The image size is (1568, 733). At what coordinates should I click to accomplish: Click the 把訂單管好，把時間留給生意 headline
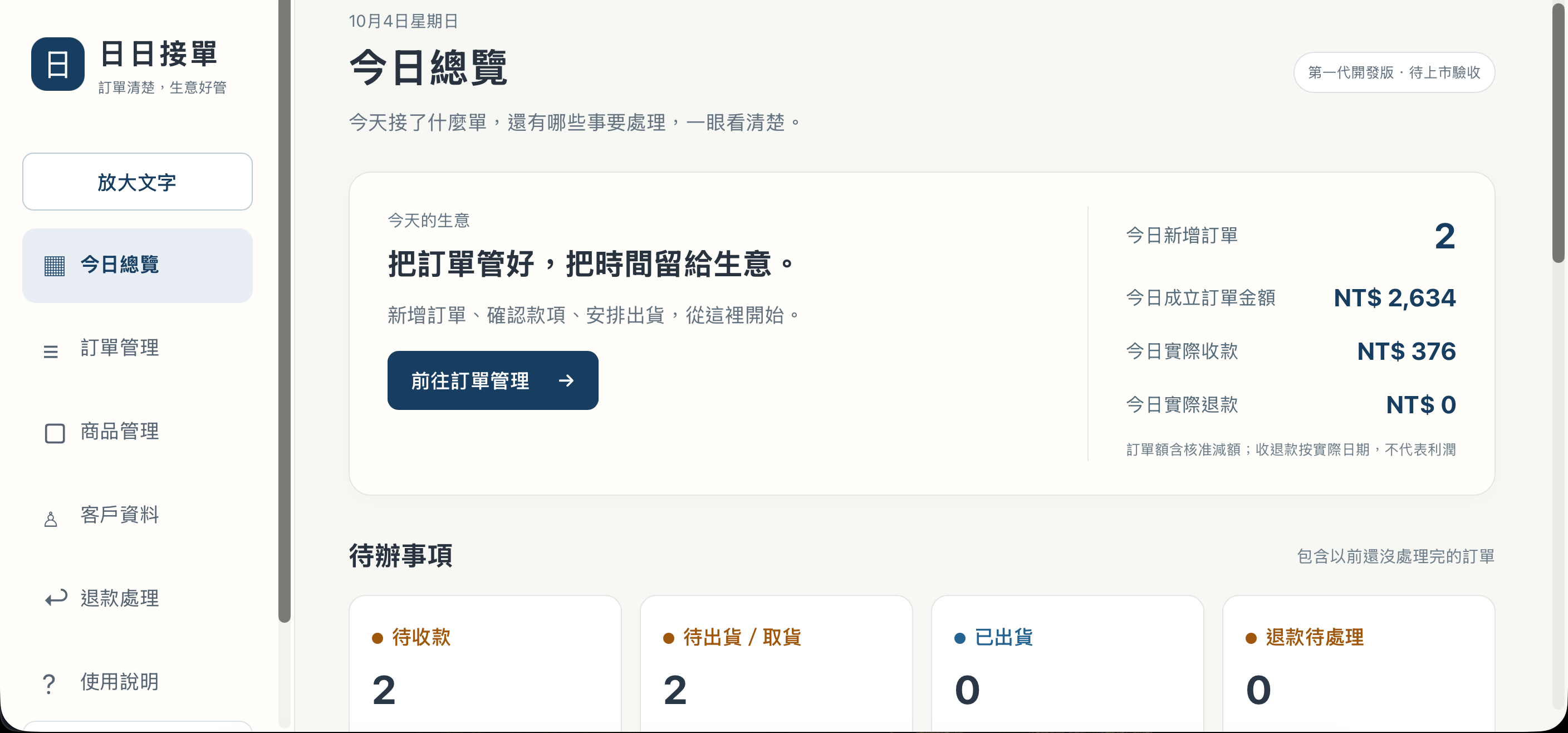592,263
